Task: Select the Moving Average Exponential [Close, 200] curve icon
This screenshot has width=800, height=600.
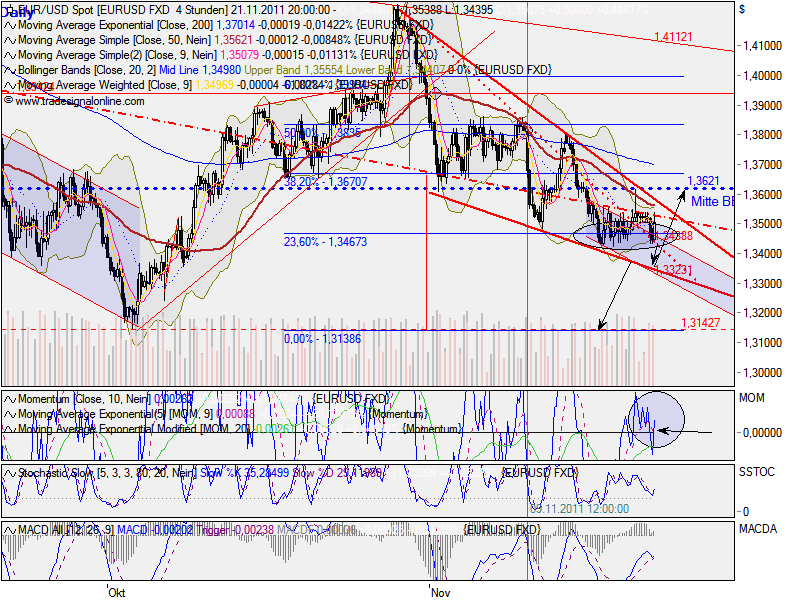Action: tap(8, 24)
